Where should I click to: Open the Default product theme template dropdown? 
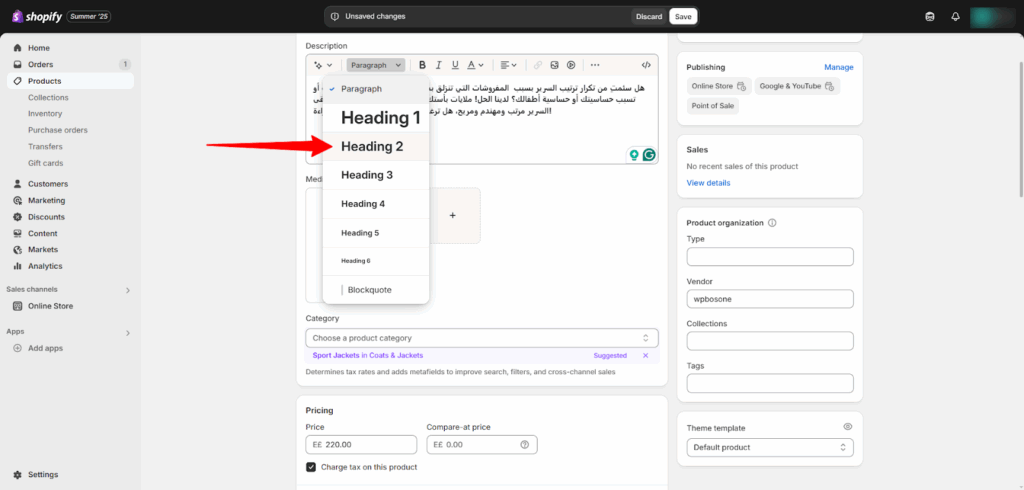(770, 447)
